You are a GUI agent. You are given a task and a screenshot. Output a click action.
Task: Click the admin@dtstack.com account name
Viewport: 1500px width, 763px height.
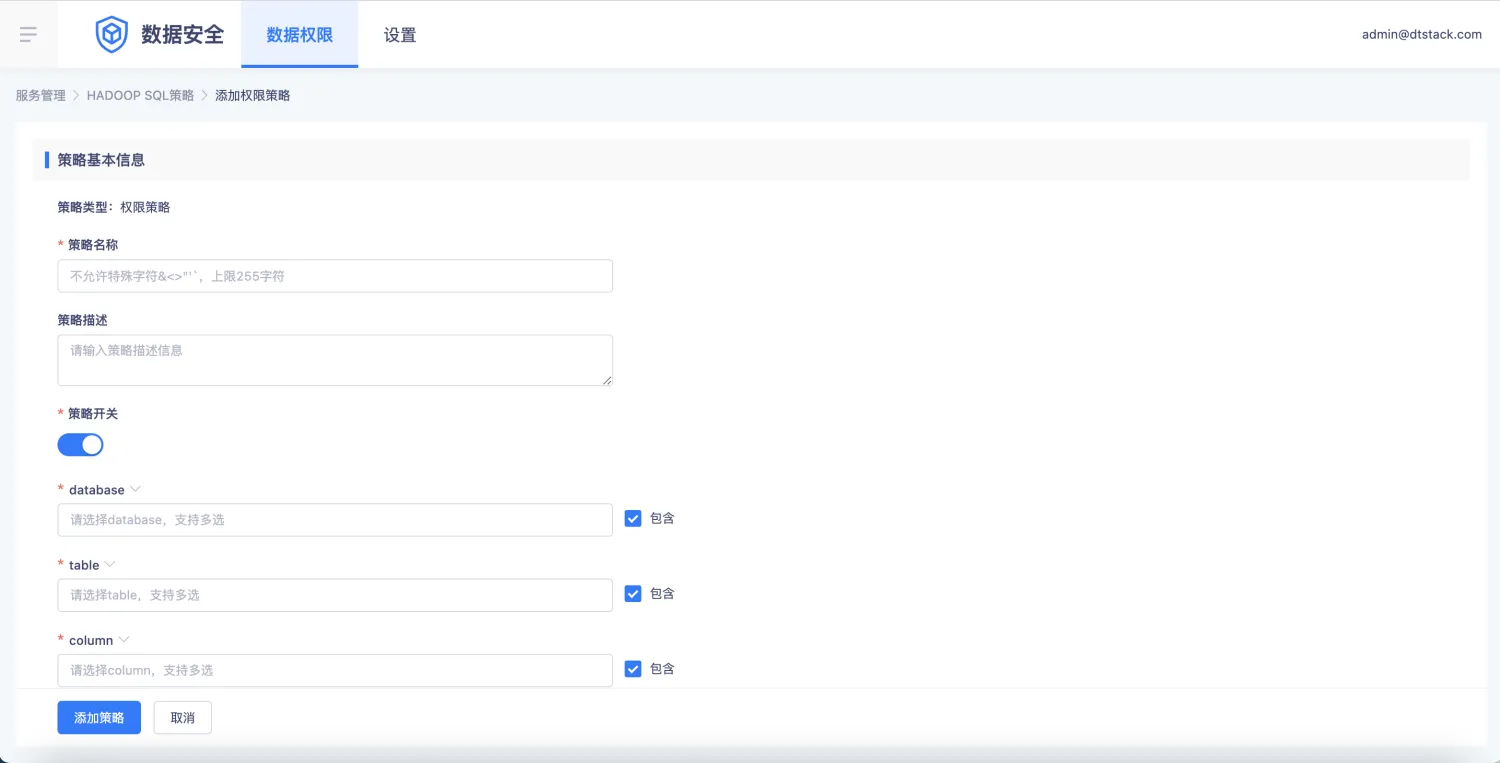tap(1421, 34)
